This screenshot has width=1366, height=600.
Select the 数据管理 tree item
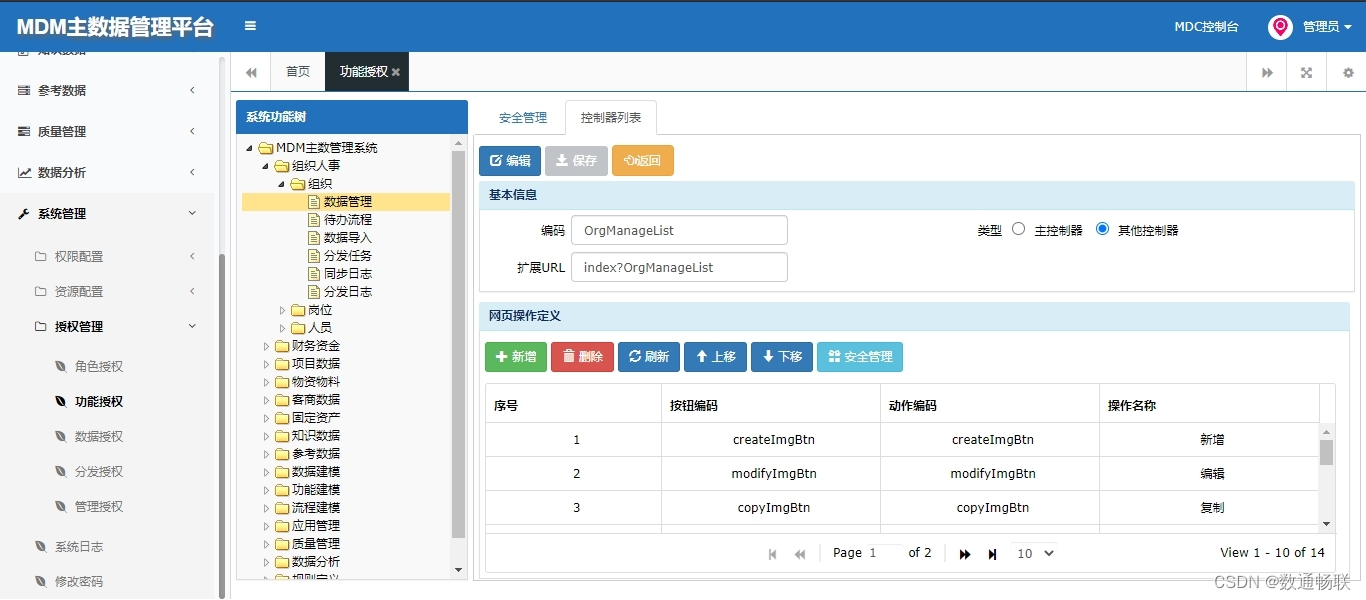click(x=346, y=202)
